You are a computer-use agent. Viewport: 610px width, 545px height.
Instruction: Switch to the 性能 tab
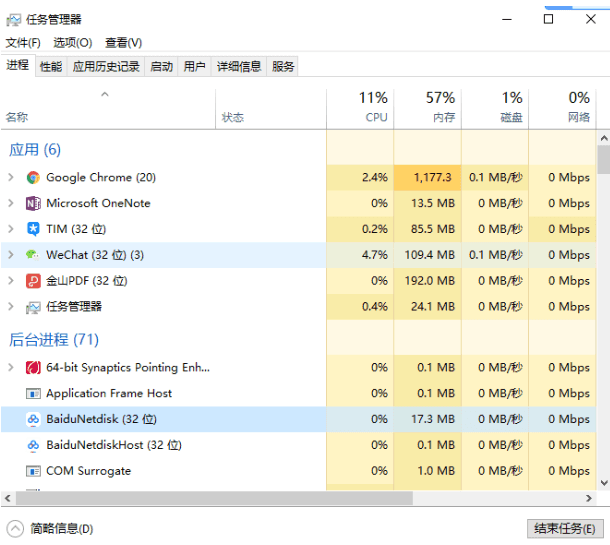tap(51, 67)
